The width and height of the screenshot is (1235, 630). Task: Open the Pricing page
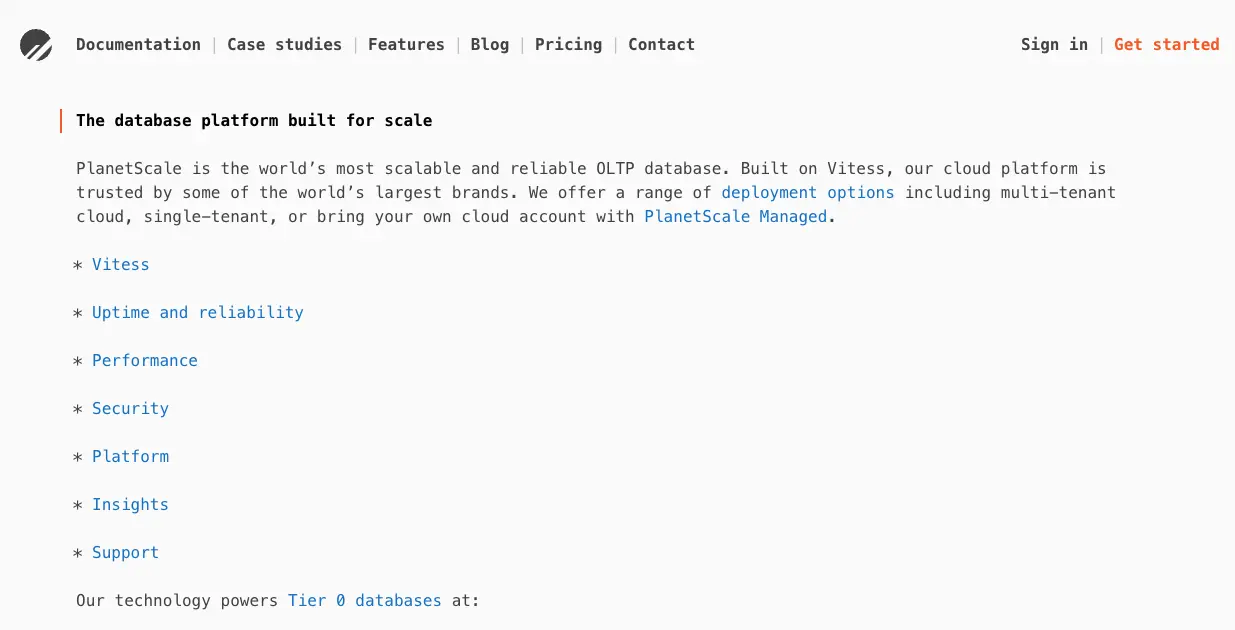point(568,44)
